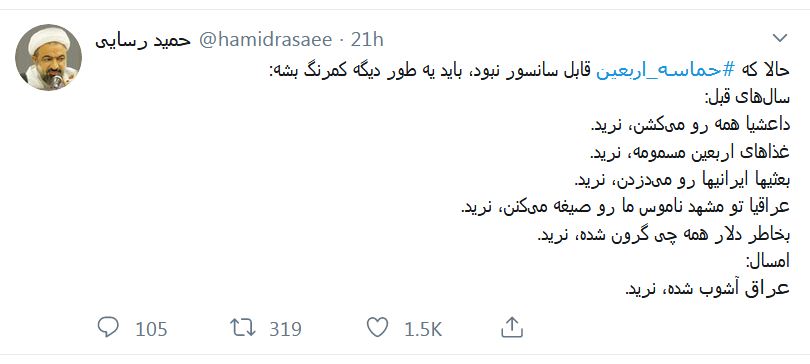The height and width of the screenshot is (364, 810).
Task: Click the final line عراق آشوب شده، نرید
Action: (x=707, y=289)
